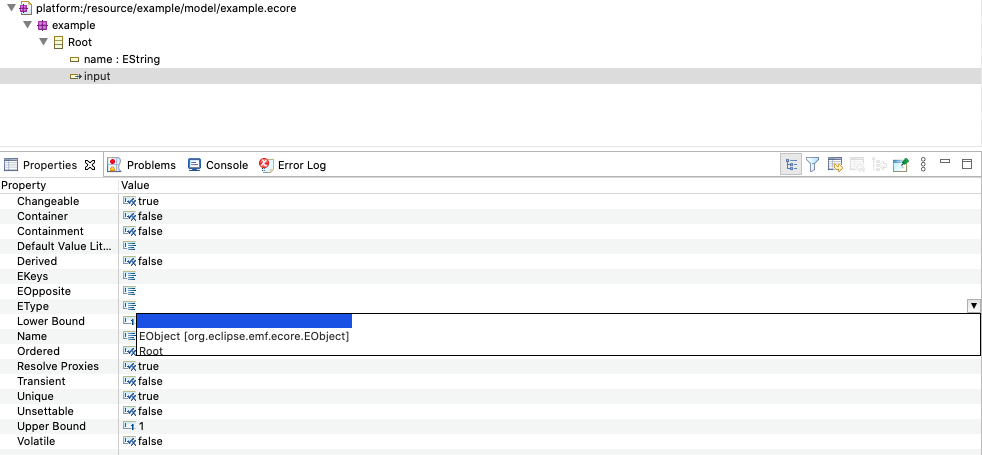Select the blank highlighted EType option
The width and height of the screenshot is (982, 455).
pos(245,321)
